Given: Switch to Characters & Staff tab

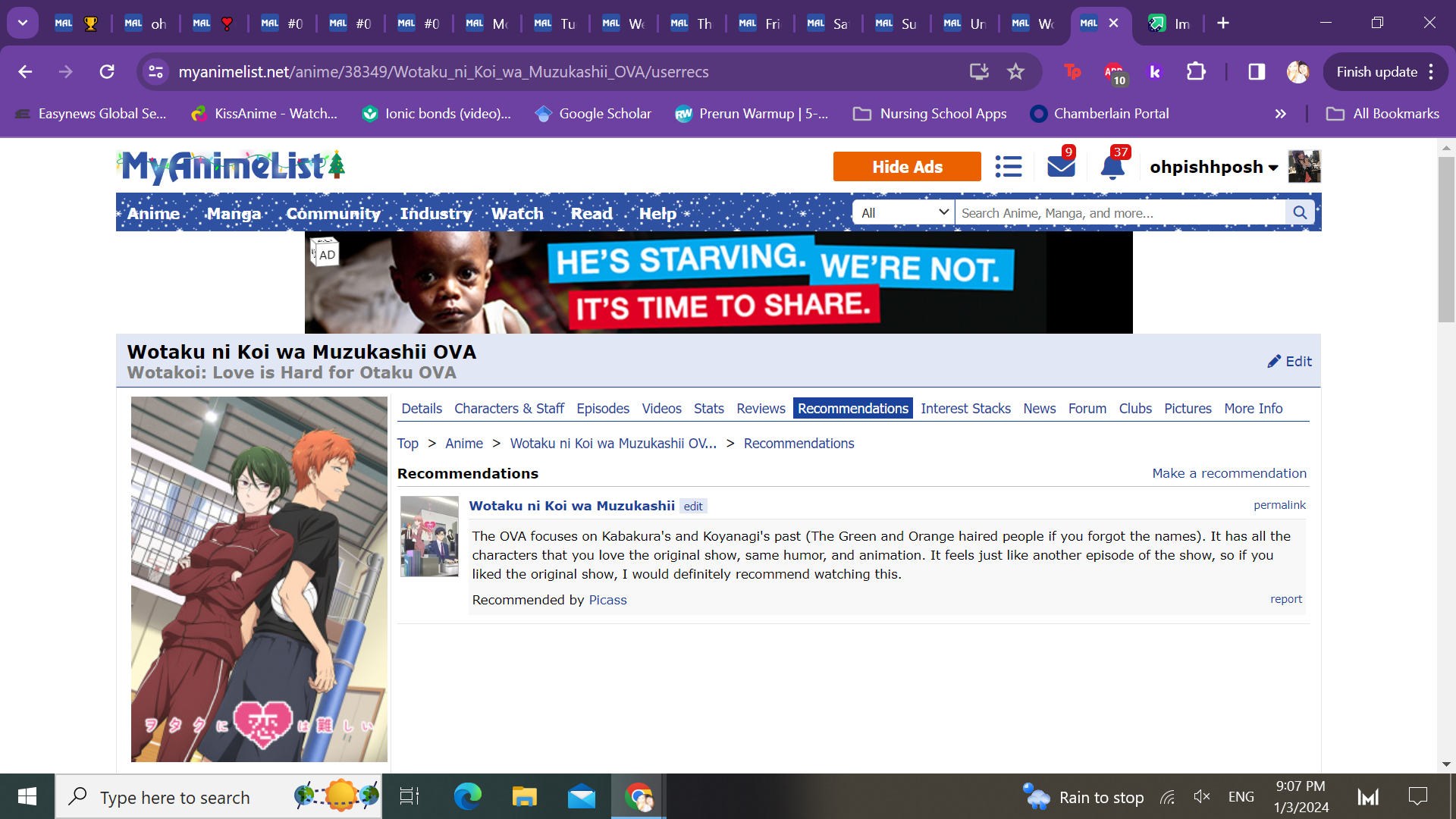Looking at the screenshot, I should coord(509,409).
